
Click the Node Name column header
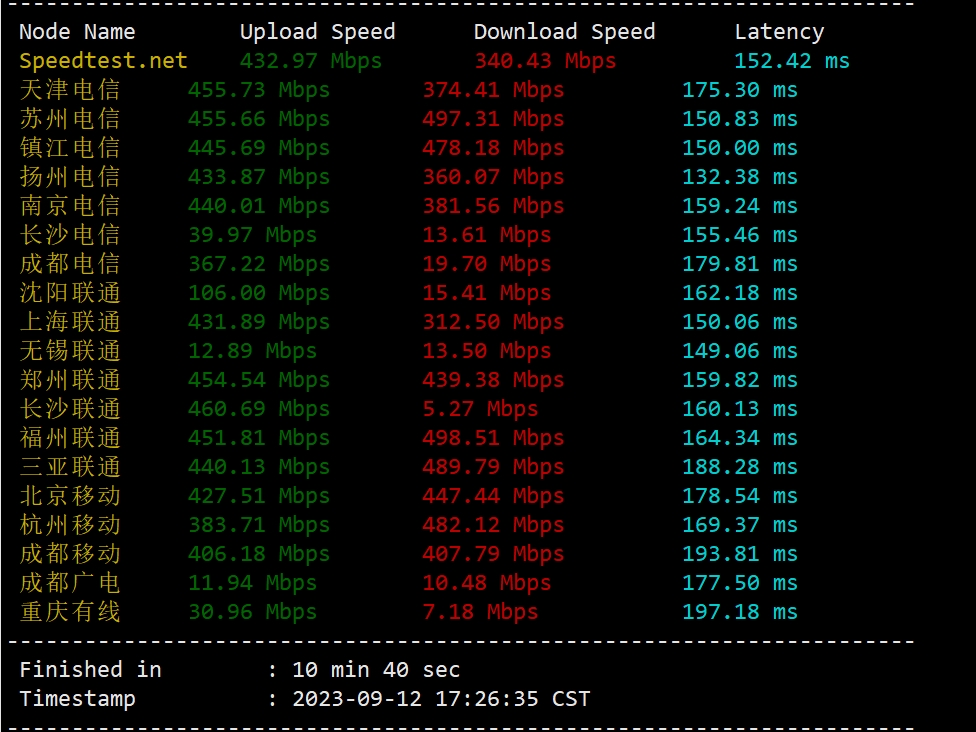click(x=77, y=32)
